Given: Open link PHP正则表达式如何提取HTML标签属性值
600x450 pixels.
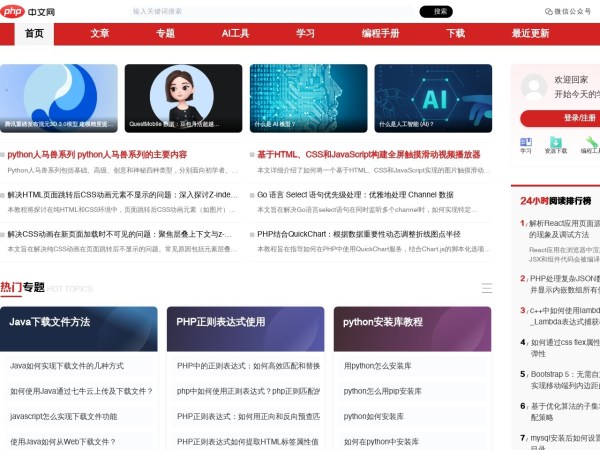Looking at the screenshot, I should tap(248, 442).
